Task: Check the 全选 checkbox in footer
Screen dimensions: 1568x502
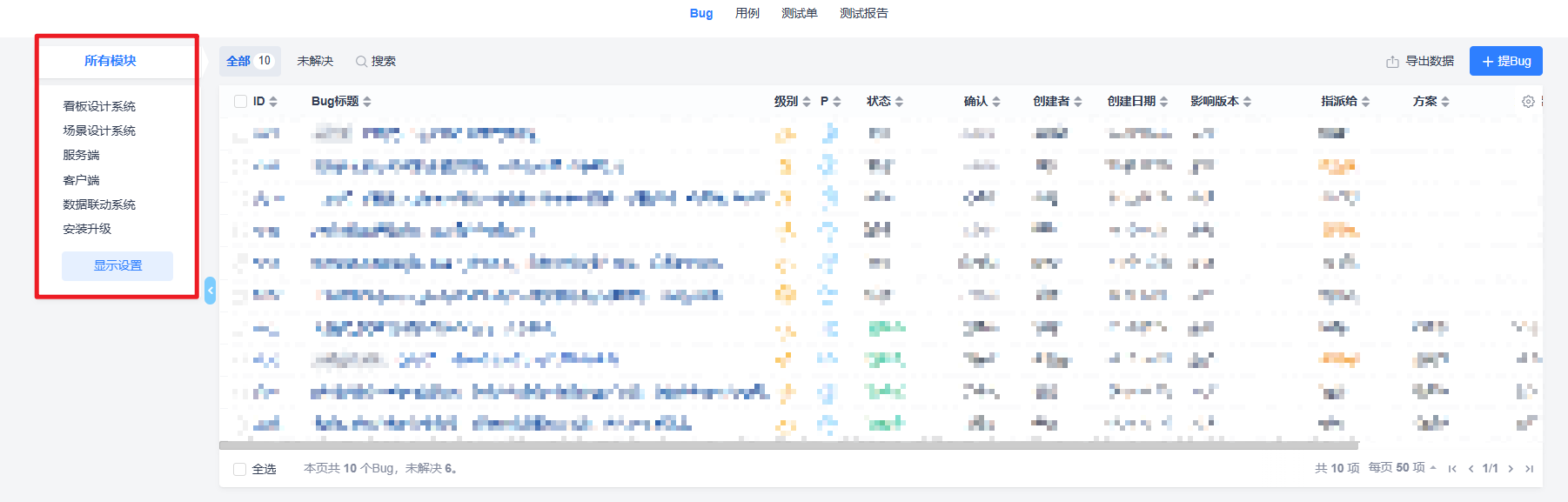Action: pyautogui.click(x=240, y=469)
